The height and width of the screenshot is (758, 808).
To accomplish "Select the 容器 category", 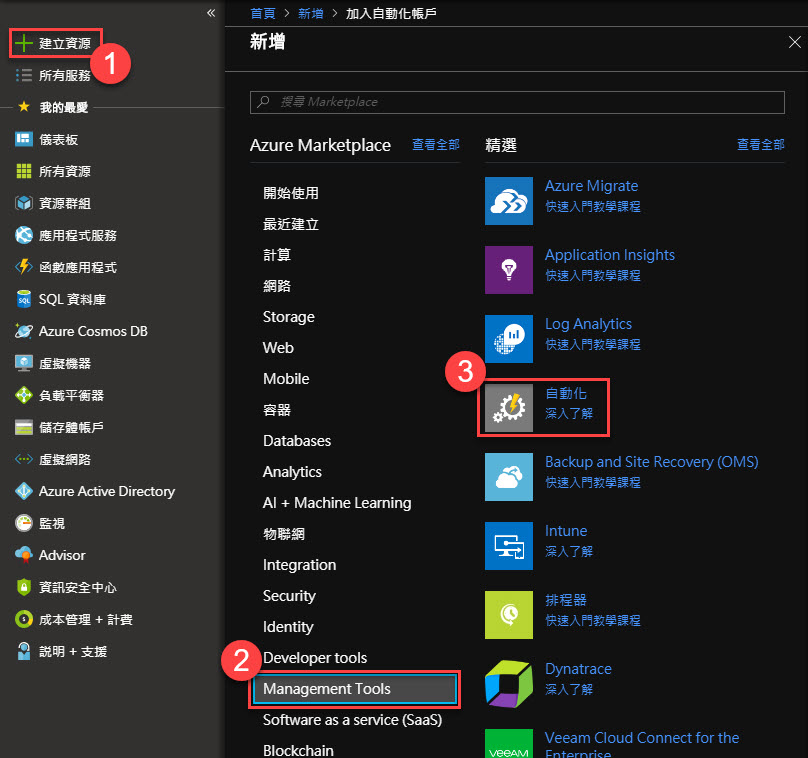I will pos(277,410).
